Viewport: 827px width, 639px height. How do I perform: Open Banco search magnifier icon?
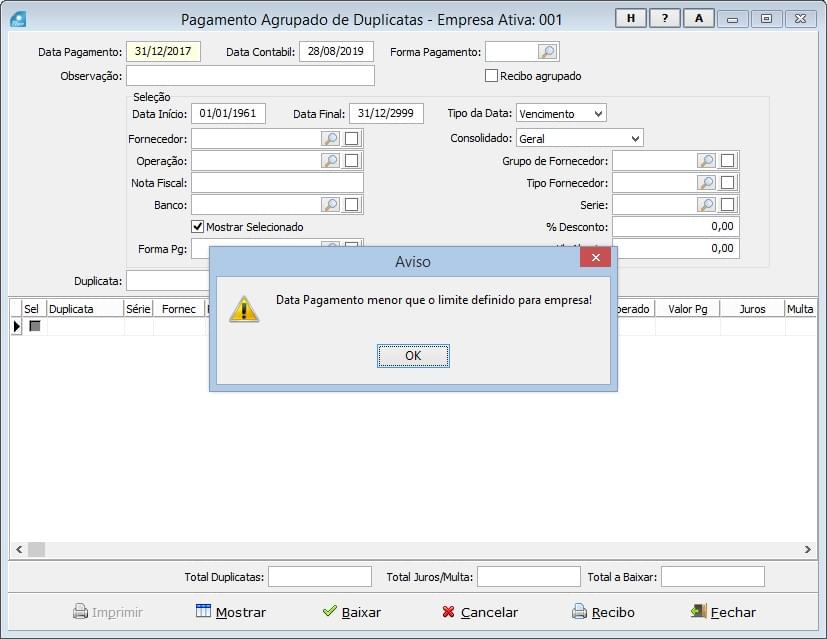pos(330,205)
